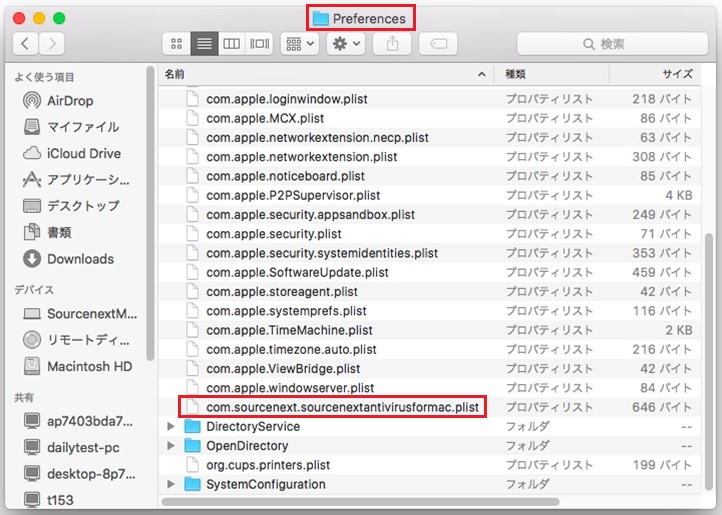
Task: Expand the SystemConfiguration folder triangle
Action: pyautogui.click(x=171, y=484)
